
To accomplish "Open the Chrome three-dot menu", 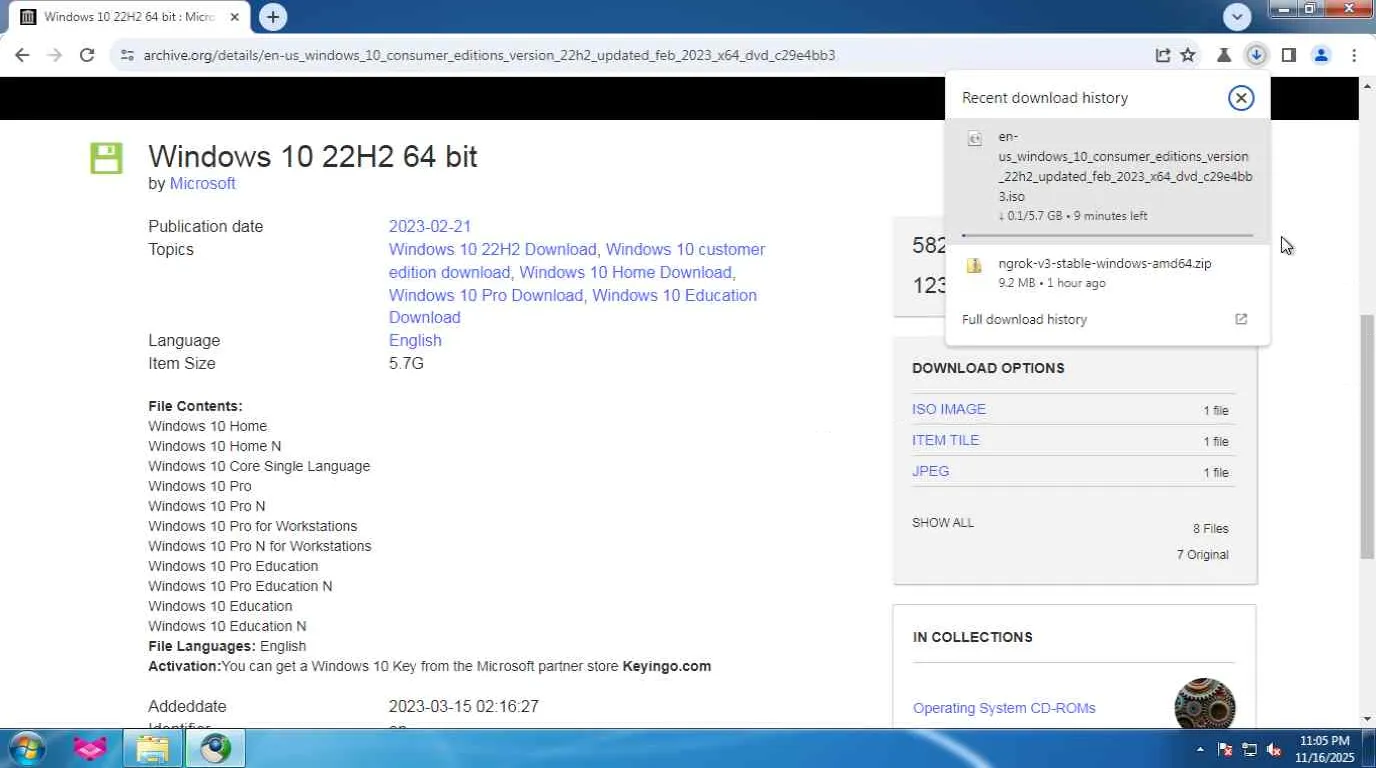I will pos(1354,56).
